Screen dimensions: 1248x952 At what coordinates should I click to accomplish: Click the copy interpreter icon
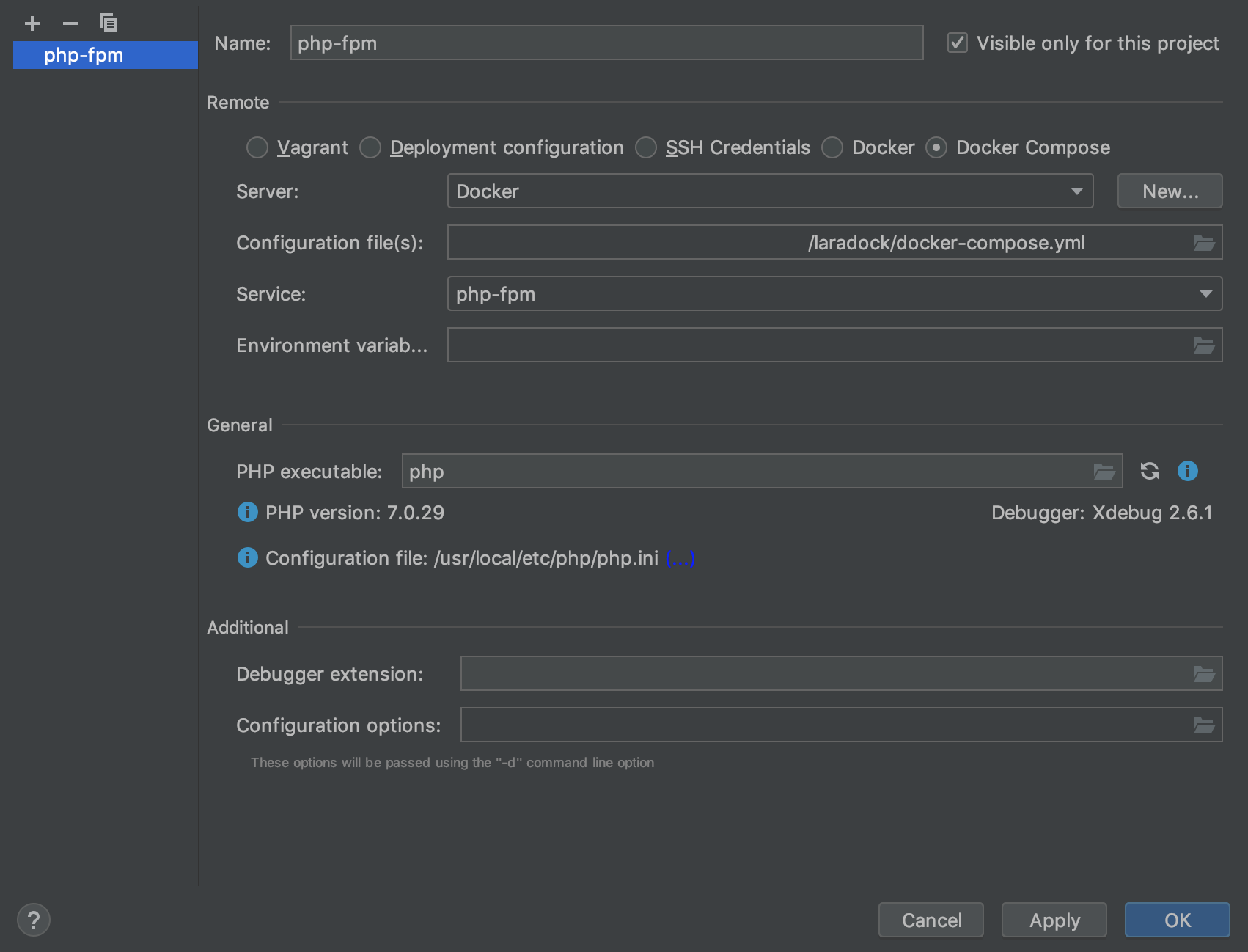(109, 23)
